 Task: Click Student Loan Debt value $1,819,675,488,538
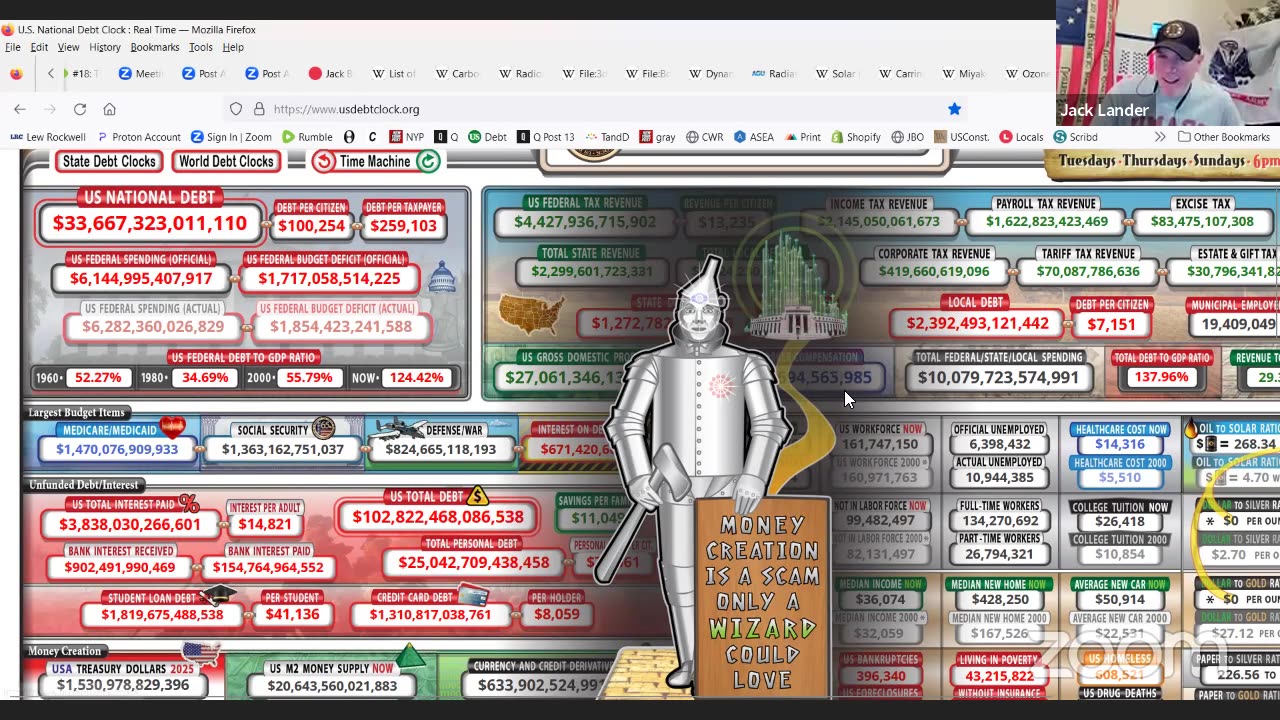pyautogui.click(x=162, y=614)
